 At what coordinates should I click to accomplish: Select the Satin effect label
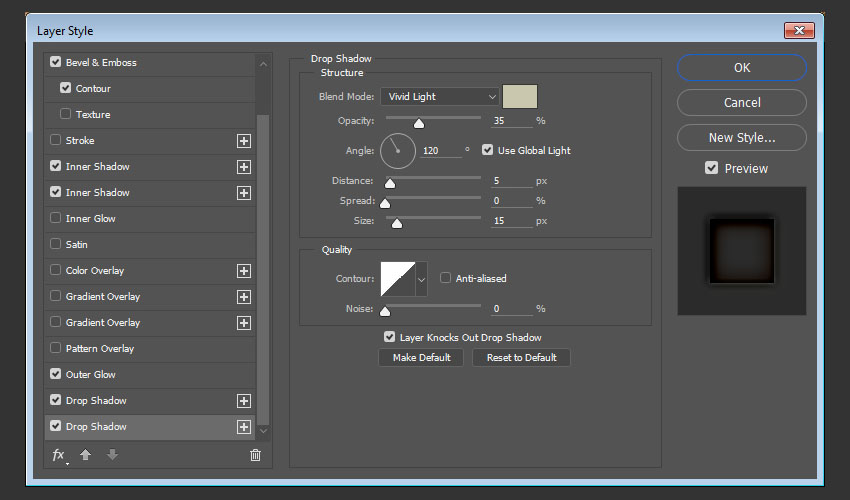(76, 245)
